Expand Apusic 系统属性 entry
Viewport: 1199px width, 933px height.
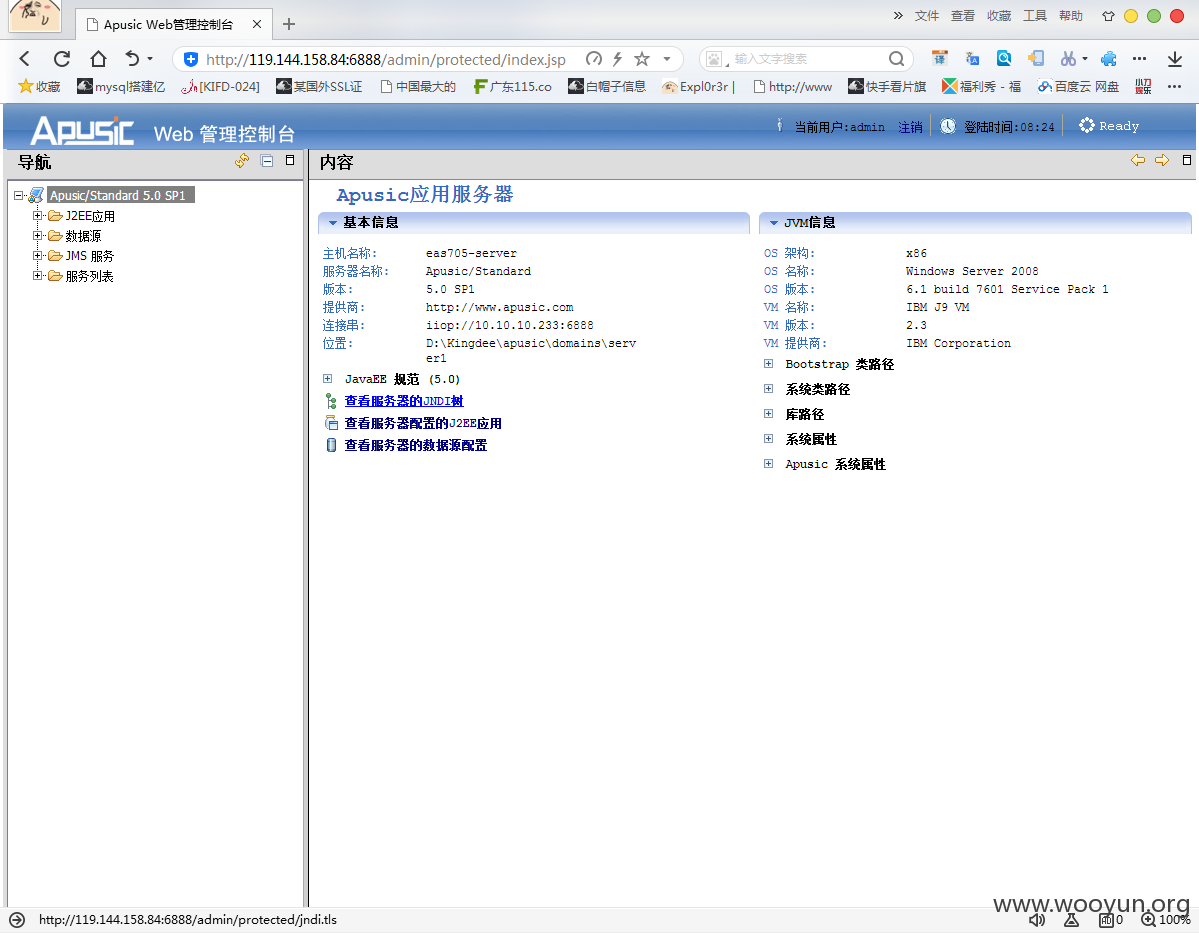(768, 463)
